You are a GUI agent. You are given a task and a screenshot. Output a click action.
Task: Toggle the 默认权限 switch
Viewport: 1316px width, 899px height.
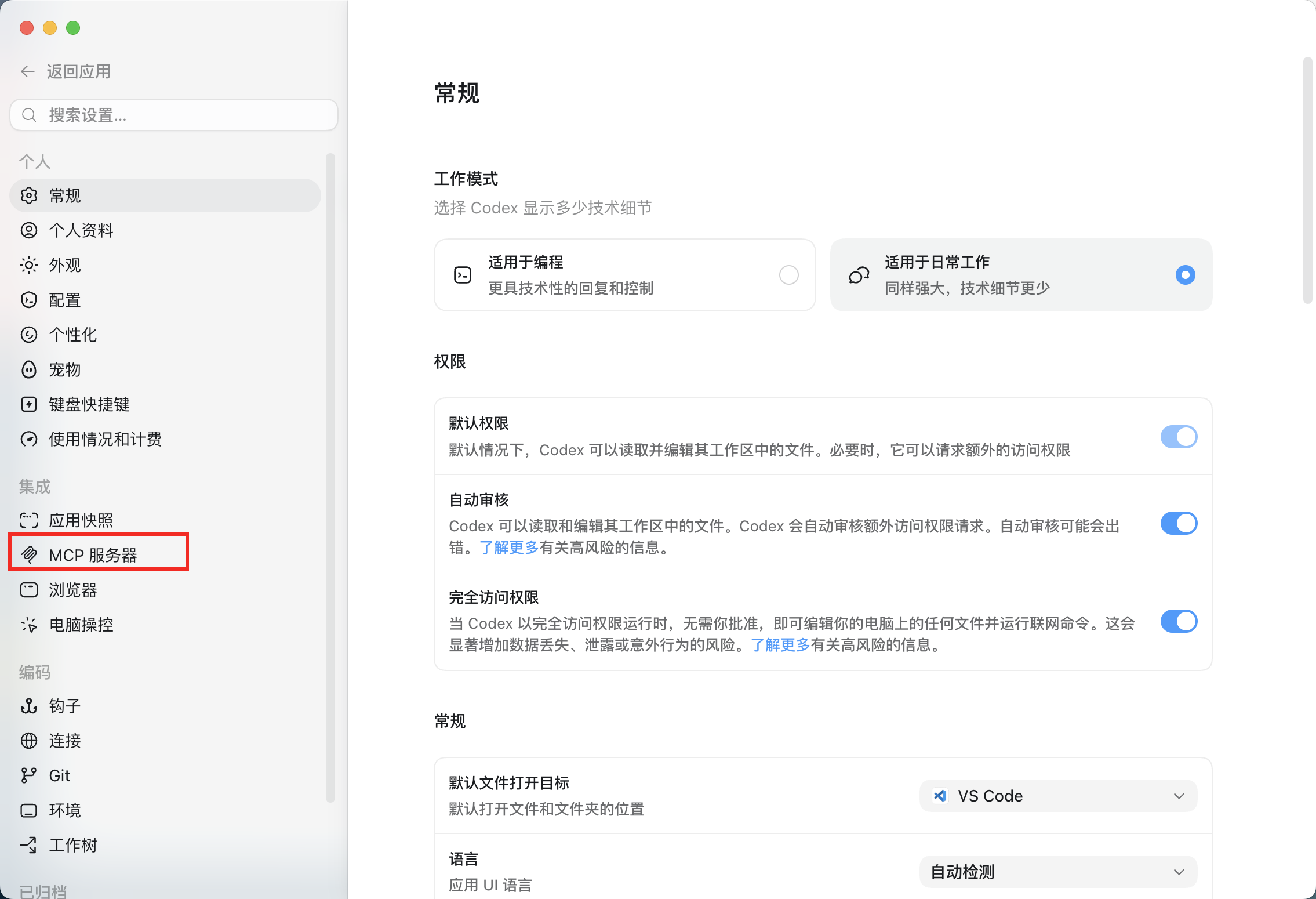[1179, 437]
